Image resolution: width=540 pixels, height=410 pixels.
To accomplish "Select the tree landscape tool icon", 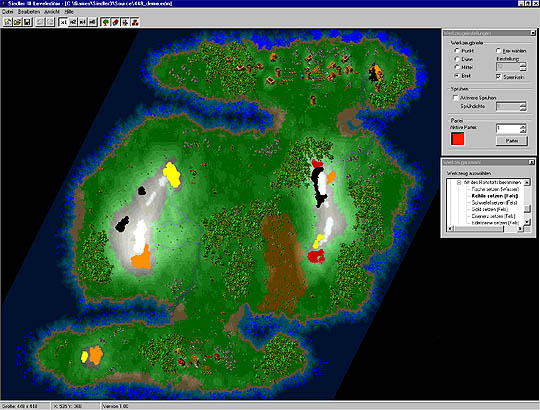I will point(106,22).
